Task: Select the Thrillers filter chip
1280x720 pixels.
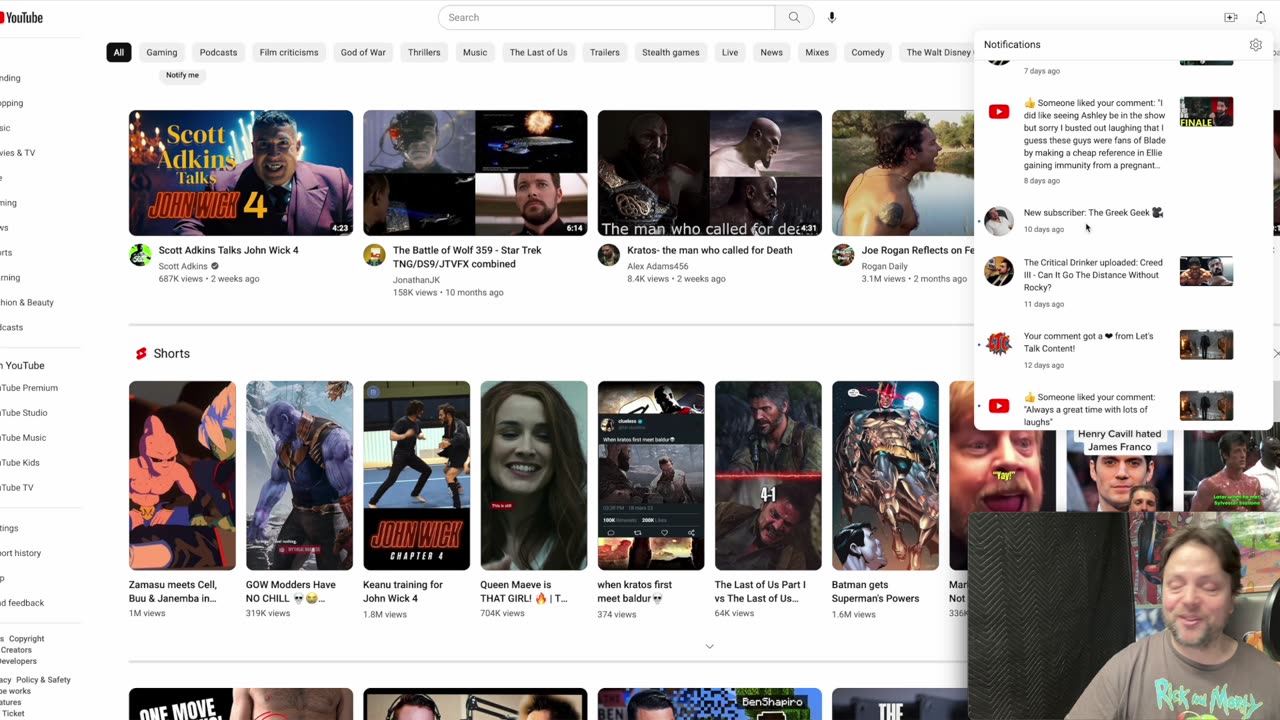Action: click(x=424, y=52)
